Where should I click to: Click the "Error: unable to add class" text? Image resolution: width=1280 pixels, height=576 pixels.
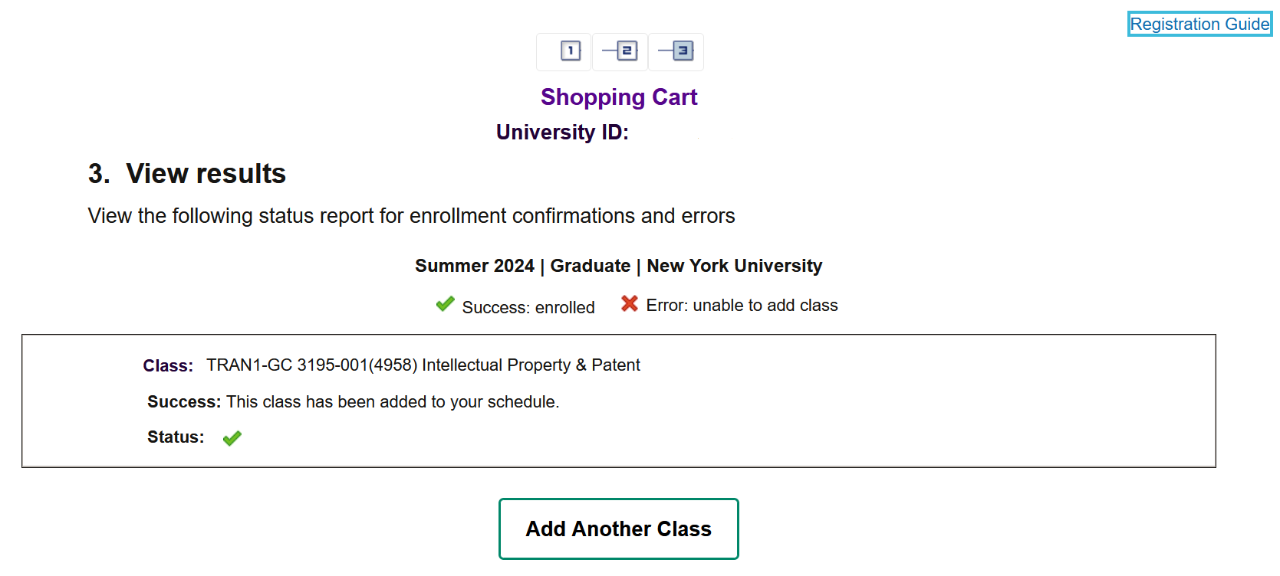coord(742,305)
